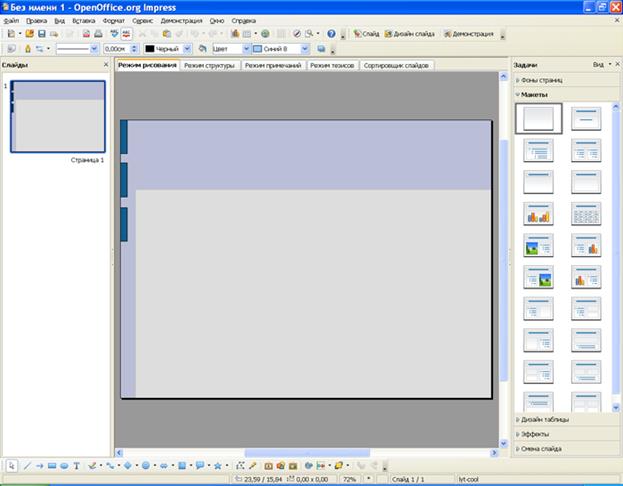
Task: Select the Curve drawing tool
Action: pyautogui.click(x=92, y=466)
